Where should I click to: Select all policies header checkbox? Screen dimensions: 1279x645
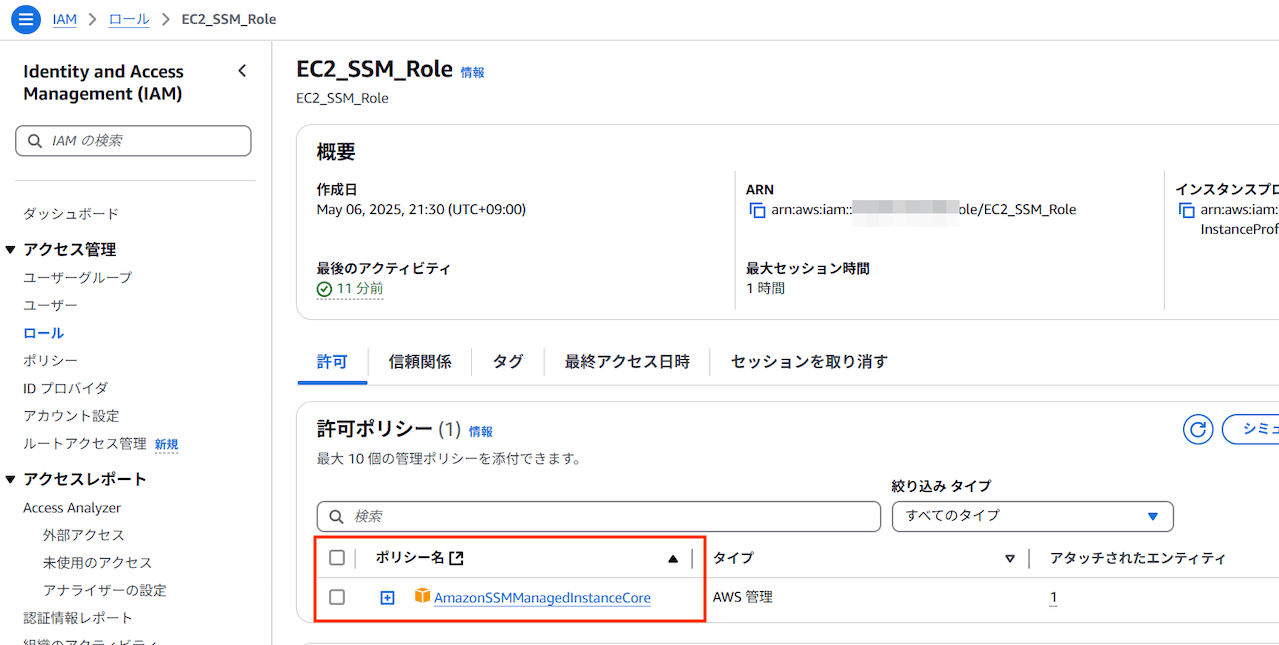coord(337,558)
